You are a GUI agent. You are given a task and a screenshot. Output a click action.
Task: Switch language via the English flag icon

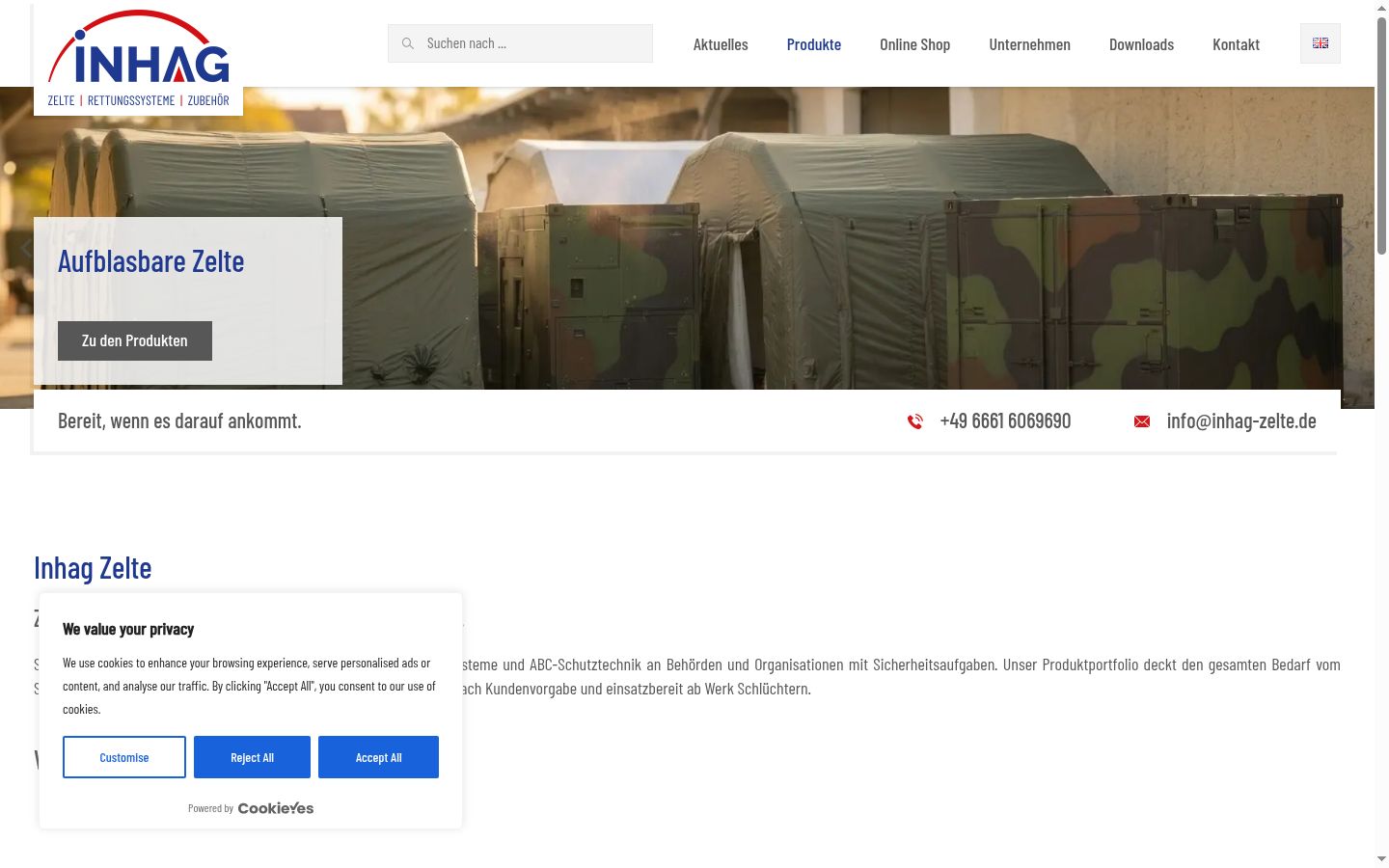1321,43
